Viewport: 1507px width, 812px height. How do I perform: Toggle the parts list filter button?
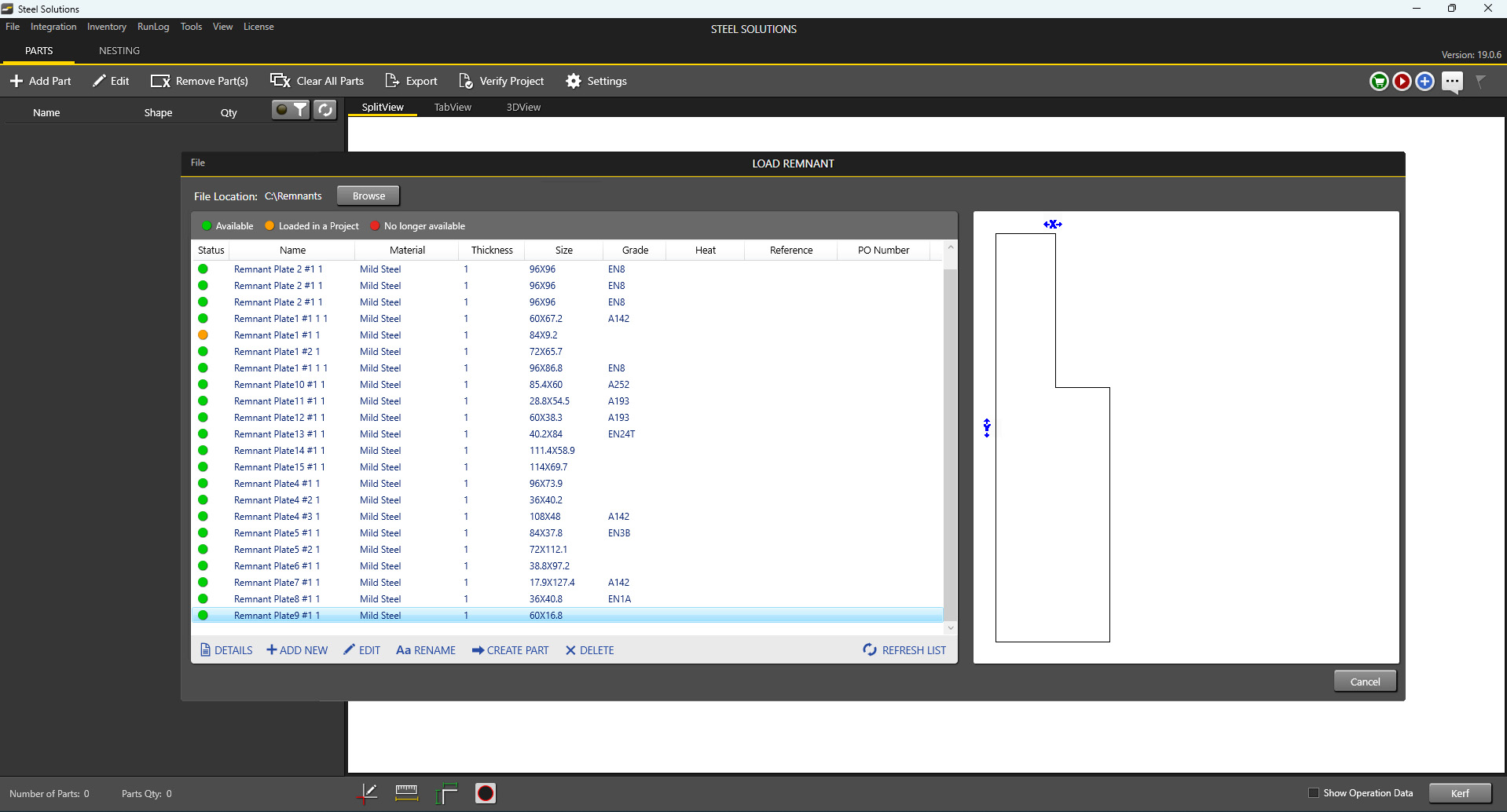tap(291, 110)
